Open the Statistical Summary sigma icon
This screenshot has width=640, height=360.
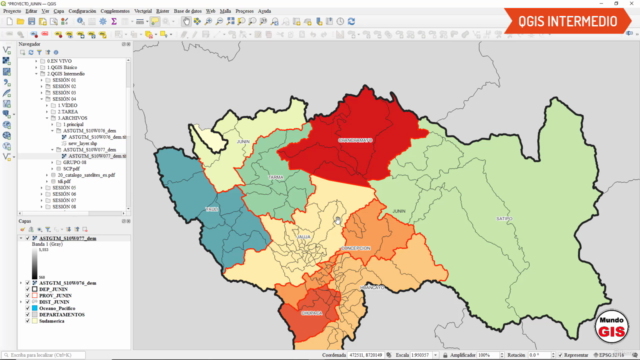tap(114, 21)
